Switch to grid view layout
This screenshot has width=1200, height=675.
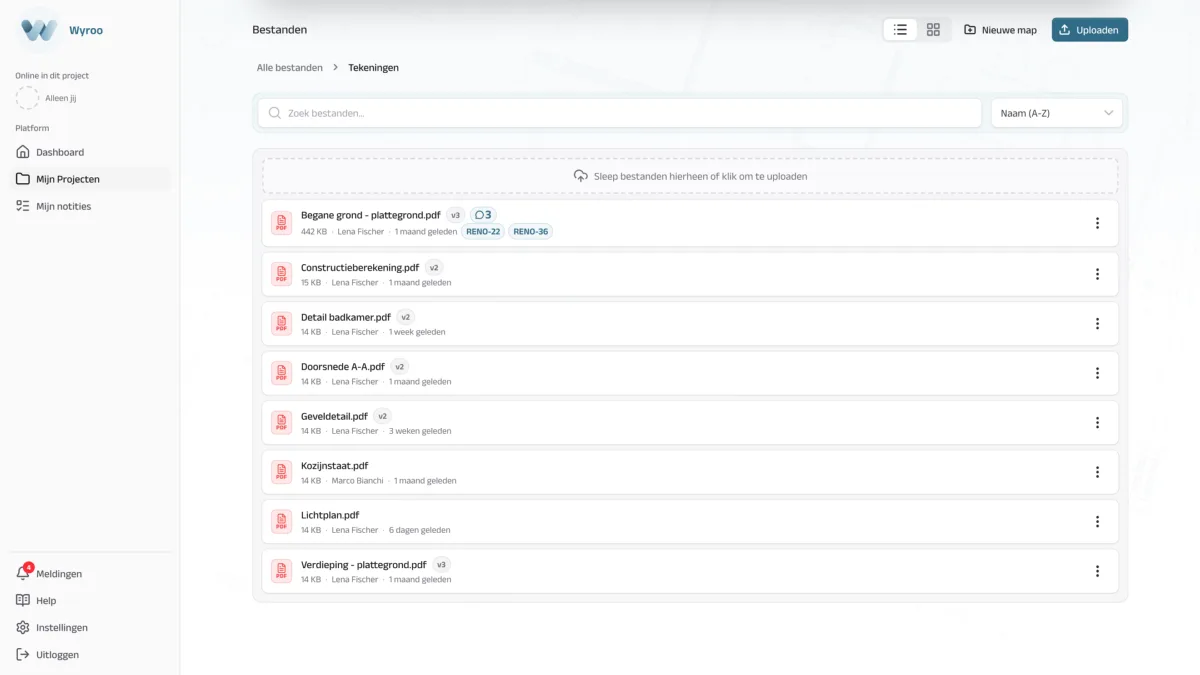933,30
